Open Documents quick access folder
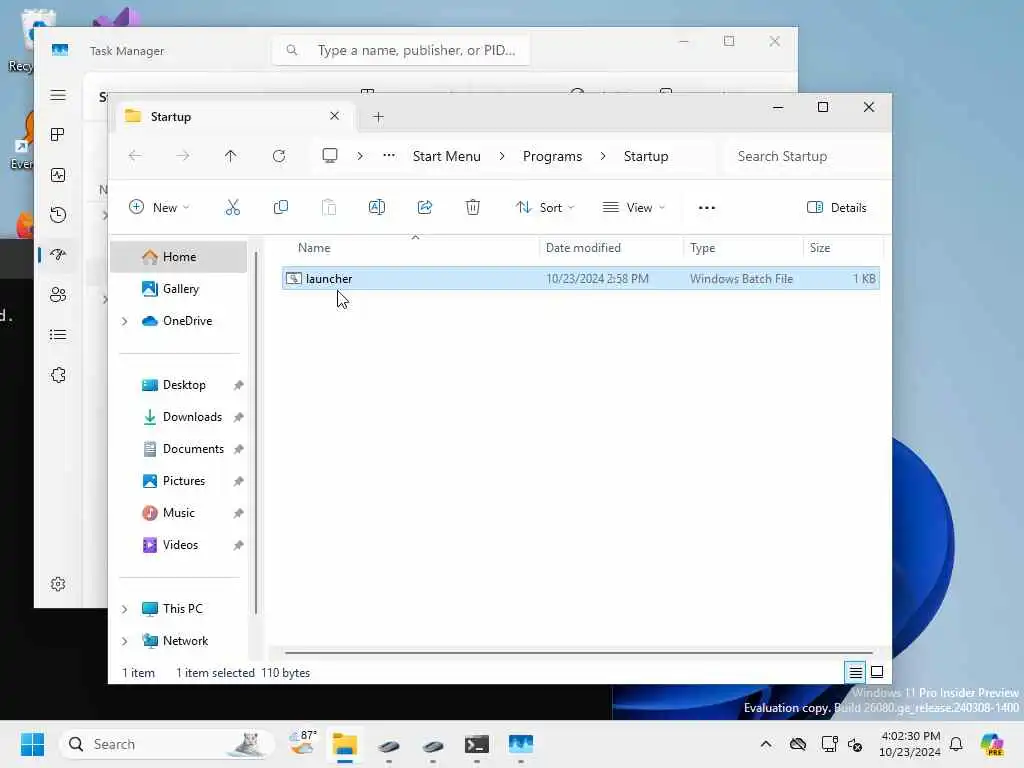The image size is (1024, 768). (184, 449)
